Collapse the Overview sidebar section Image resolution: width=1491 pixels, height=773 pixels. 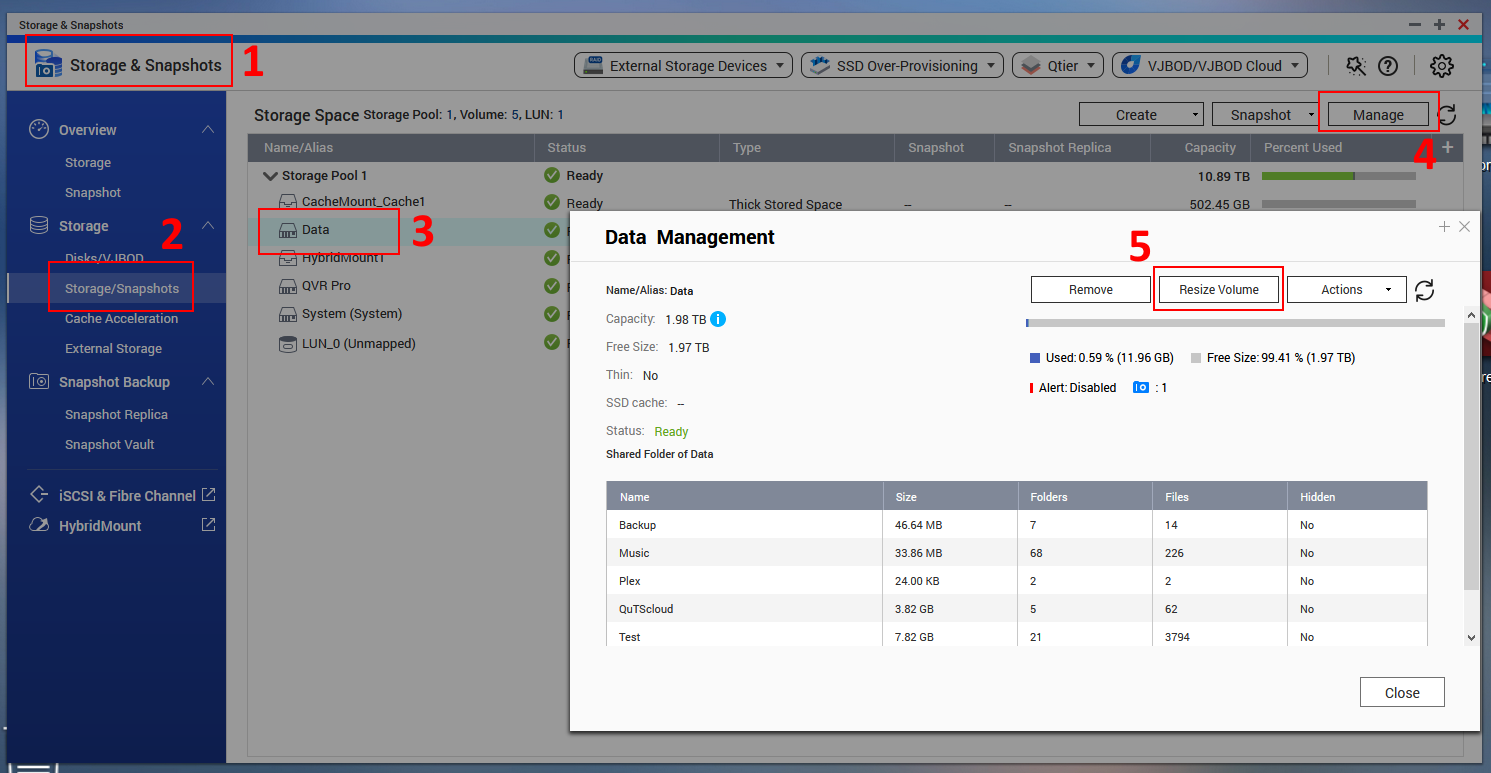pyautogui.click(x=208, y=129)
